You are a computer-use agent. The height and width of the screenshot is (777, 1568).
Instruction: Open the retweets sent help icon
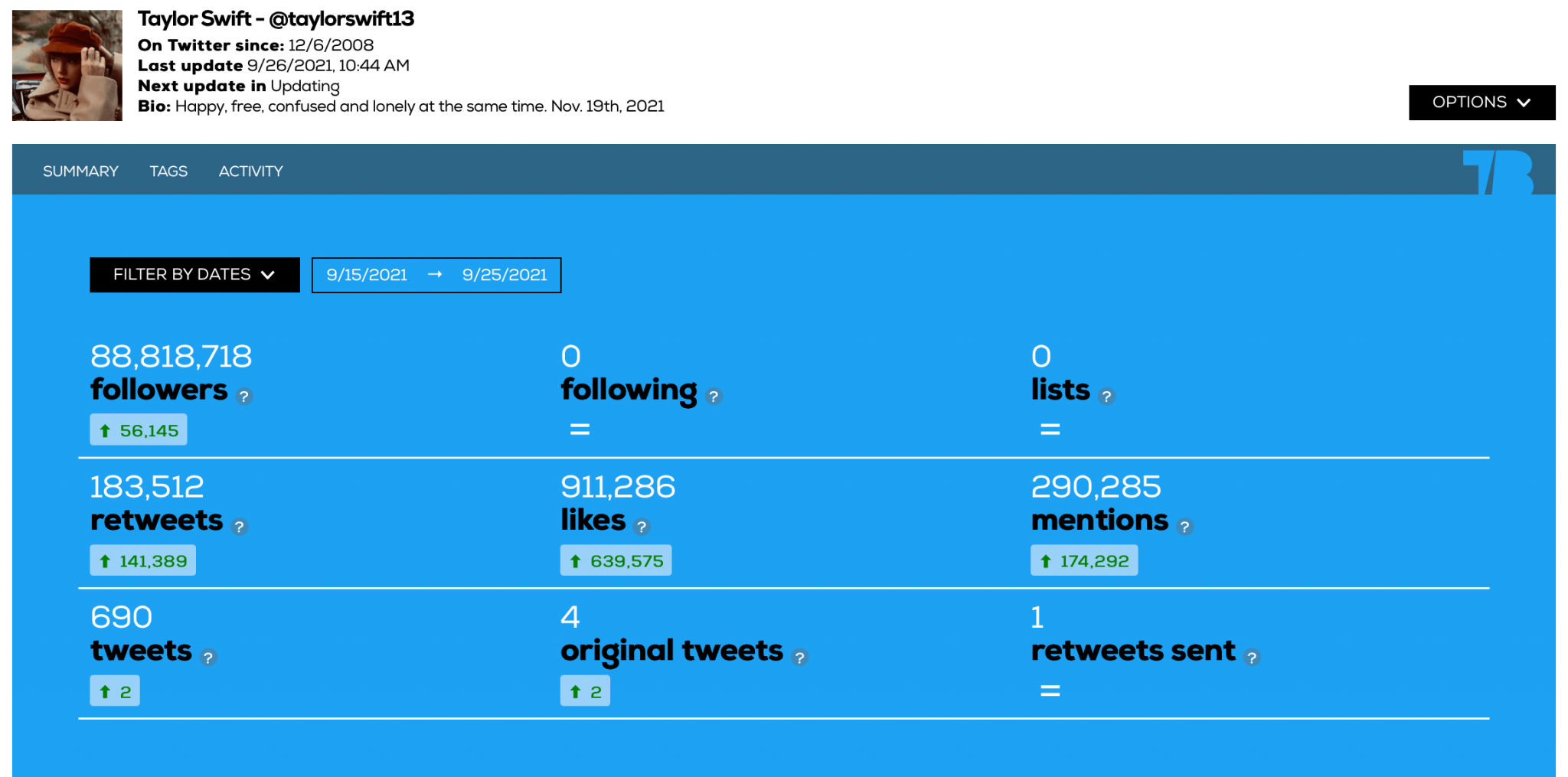[1253, 657]
